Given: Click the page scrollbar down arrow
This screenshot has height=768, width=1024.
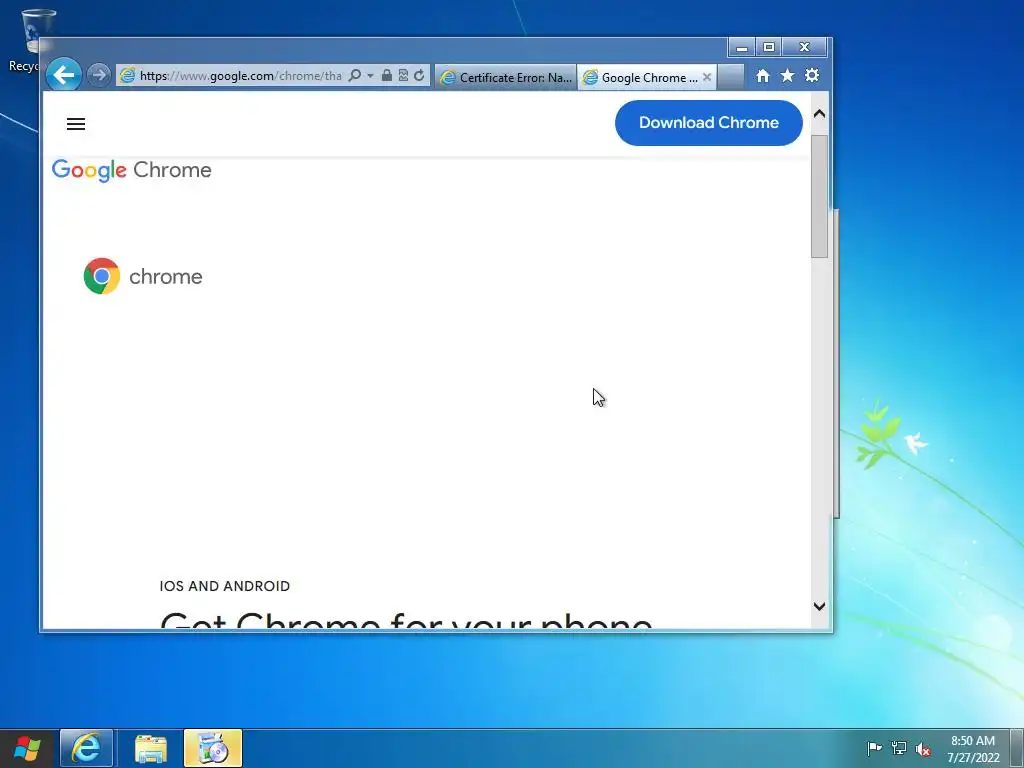Looking at the screenshot, I should pyautogui.click(x=820, y=606).
